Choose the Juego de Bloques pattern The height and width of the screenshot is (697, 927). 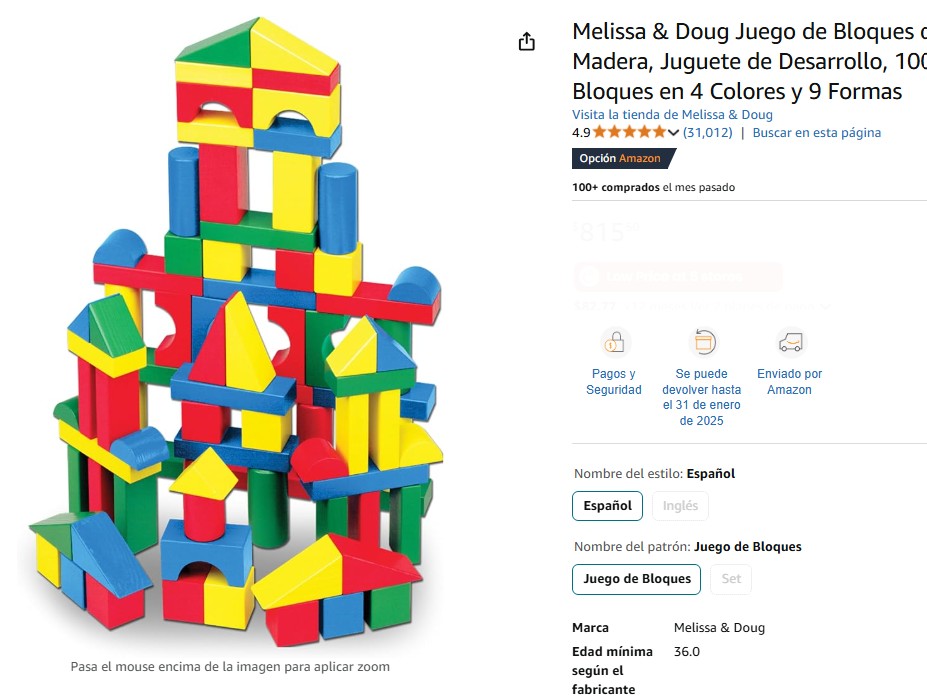pos(637,579)
